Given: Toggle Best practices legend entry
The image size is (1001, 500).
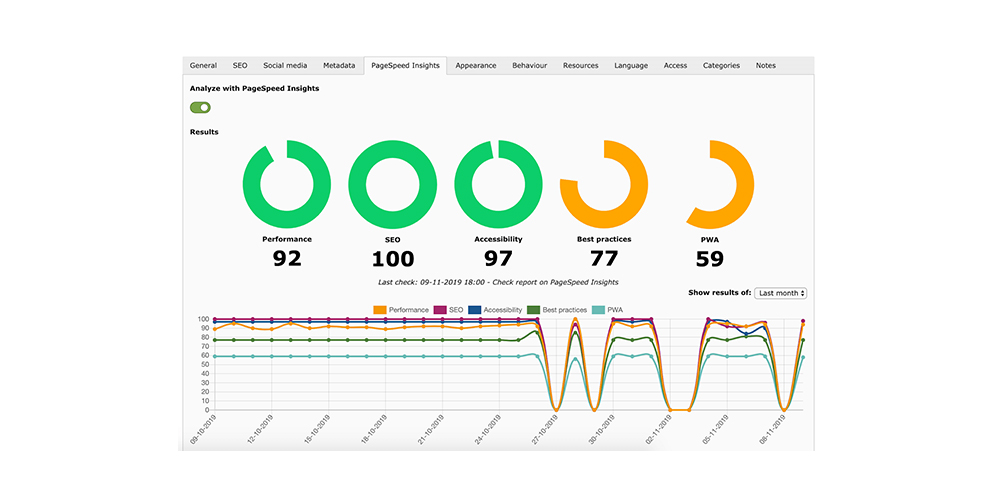Looking at the screenshot, I should pyautogui.click(x=558, y=310).
